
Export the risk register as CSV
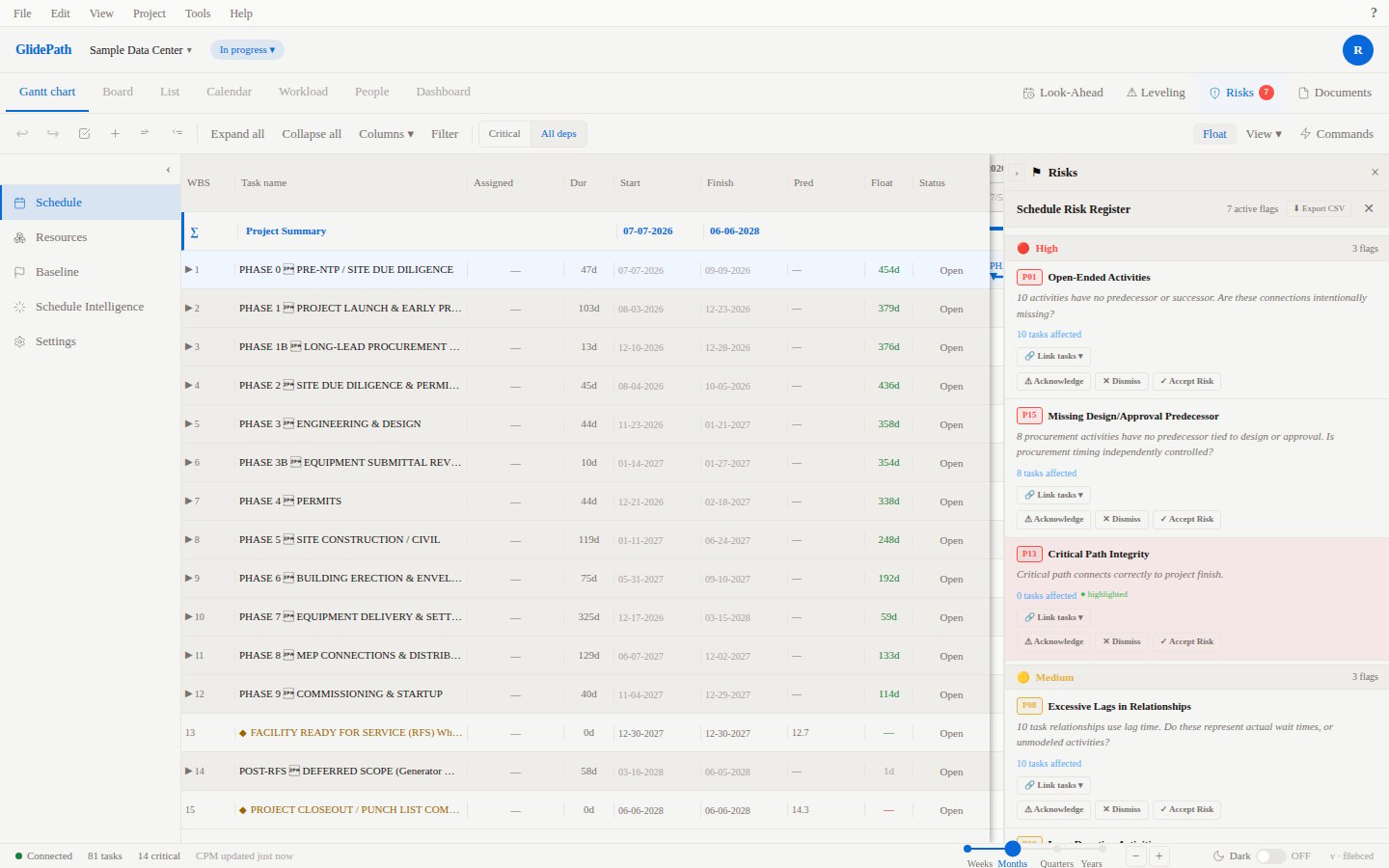tap(1319, 208)
